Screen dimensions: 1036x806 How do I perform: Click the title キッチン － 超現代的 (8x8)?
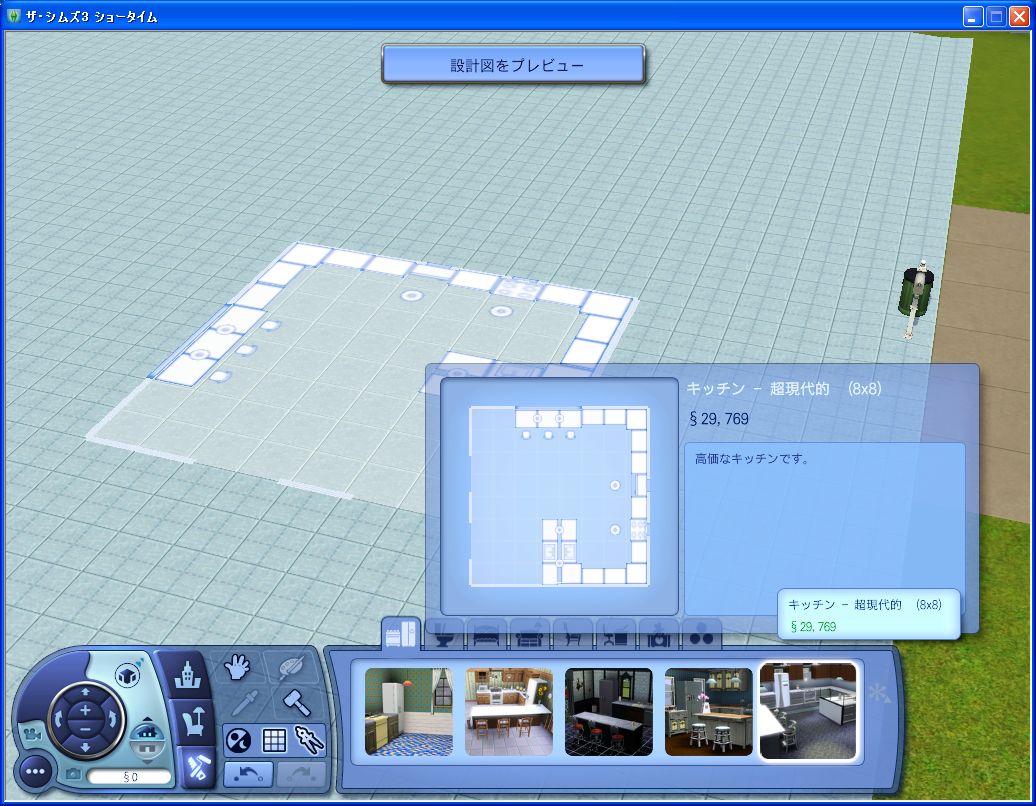click(x=784, y=388)
